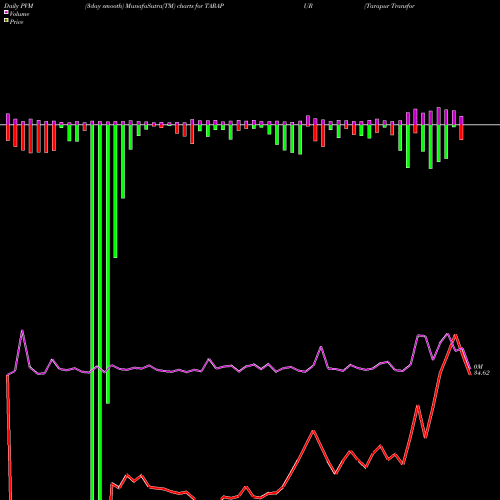Image resolution: width=500 pixels, height=500 pixels.
Task: Select the 'Volume' legend label
Action: tap(19, 14)
